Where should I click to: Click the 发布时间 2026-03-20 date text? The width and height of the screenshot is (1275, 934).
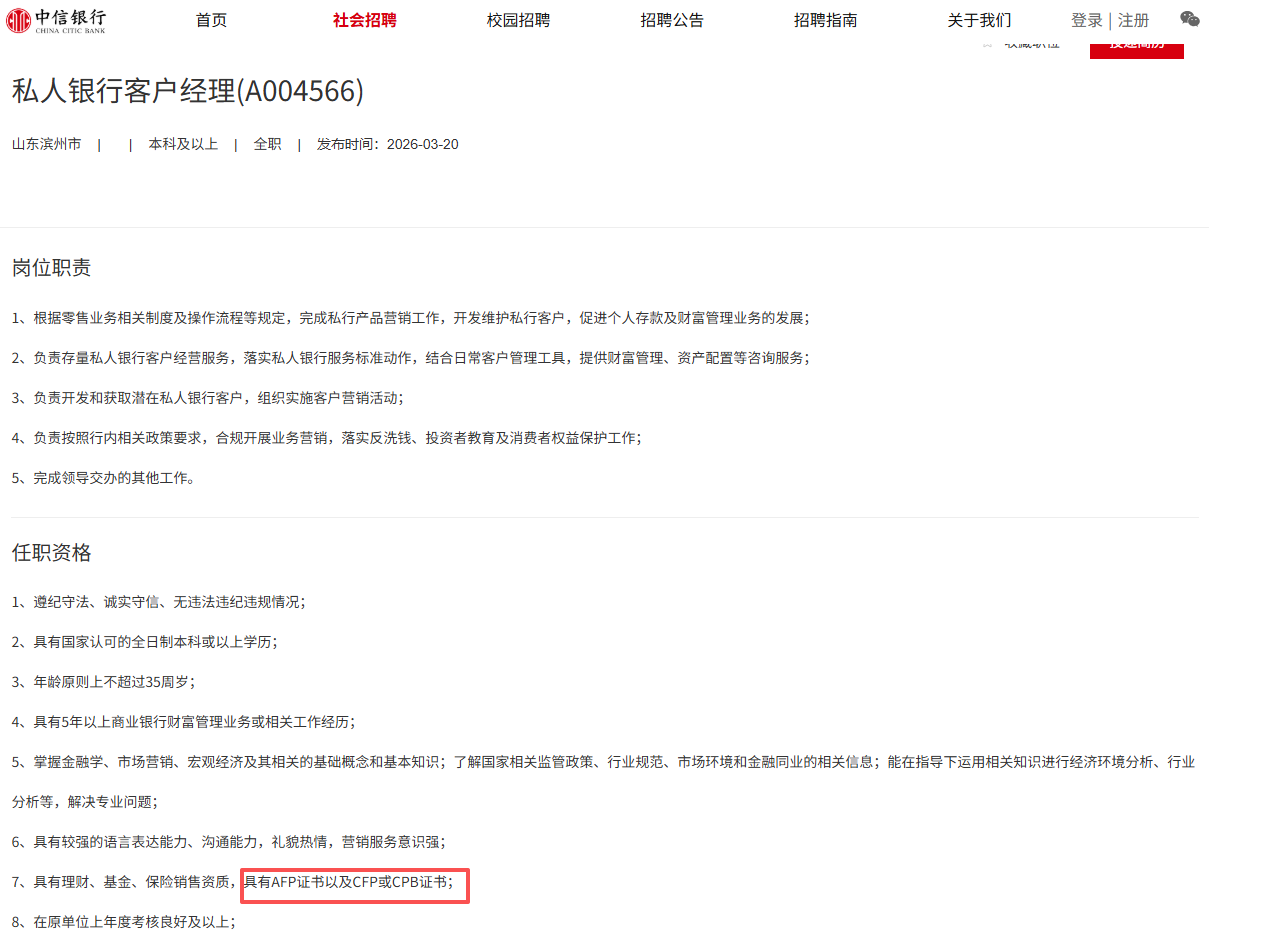(387, 144)
